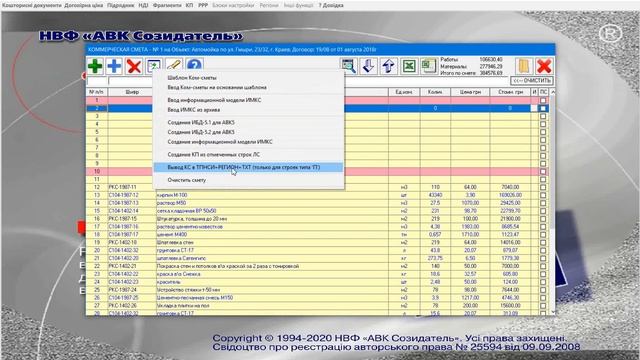640x360 pixels.
Task: Open the 'КП' menu
Action: click(x=189, y=5)
